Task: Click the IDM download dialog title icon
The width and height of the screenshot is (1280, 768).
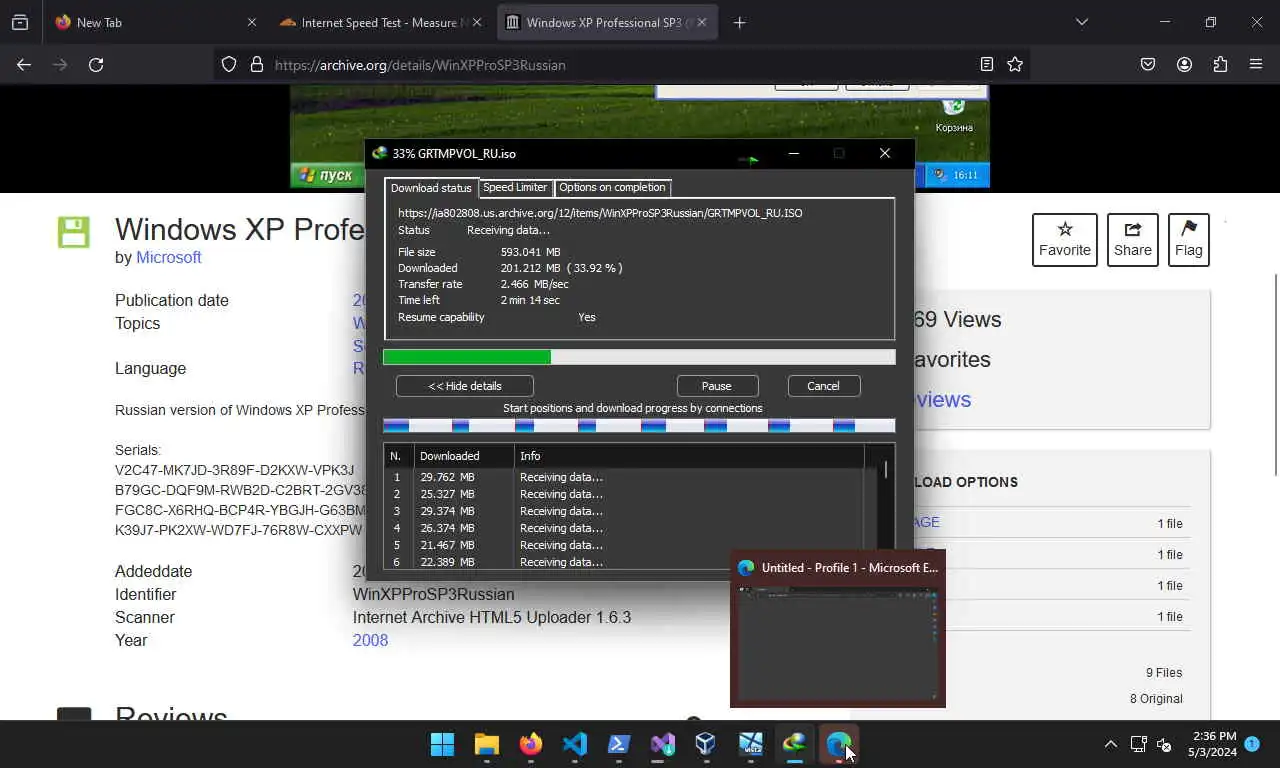Action: click(379, 153)
